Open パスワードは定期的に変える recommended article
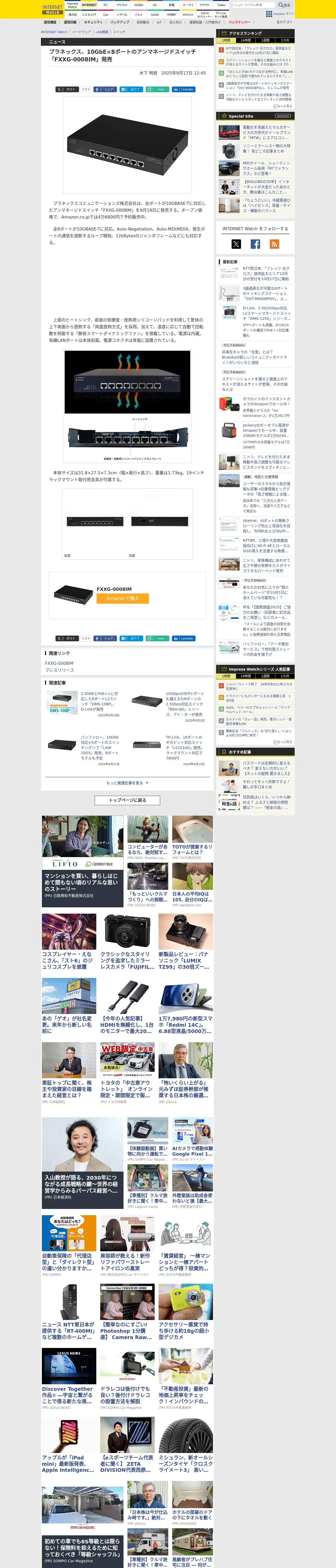Screen dimensions: 336x1568 266,768
